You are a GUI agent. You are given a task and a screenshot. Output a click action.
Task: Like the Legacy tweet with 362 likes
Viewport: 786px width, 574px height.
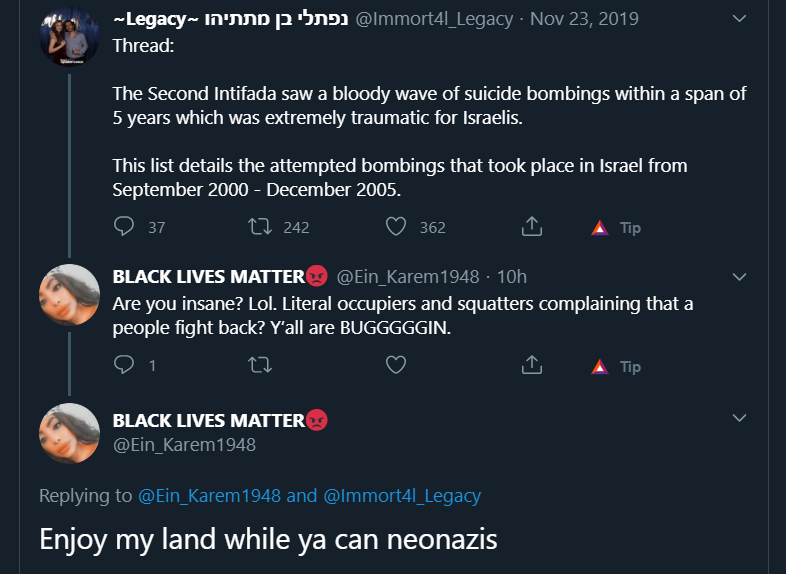click(396, 227)
